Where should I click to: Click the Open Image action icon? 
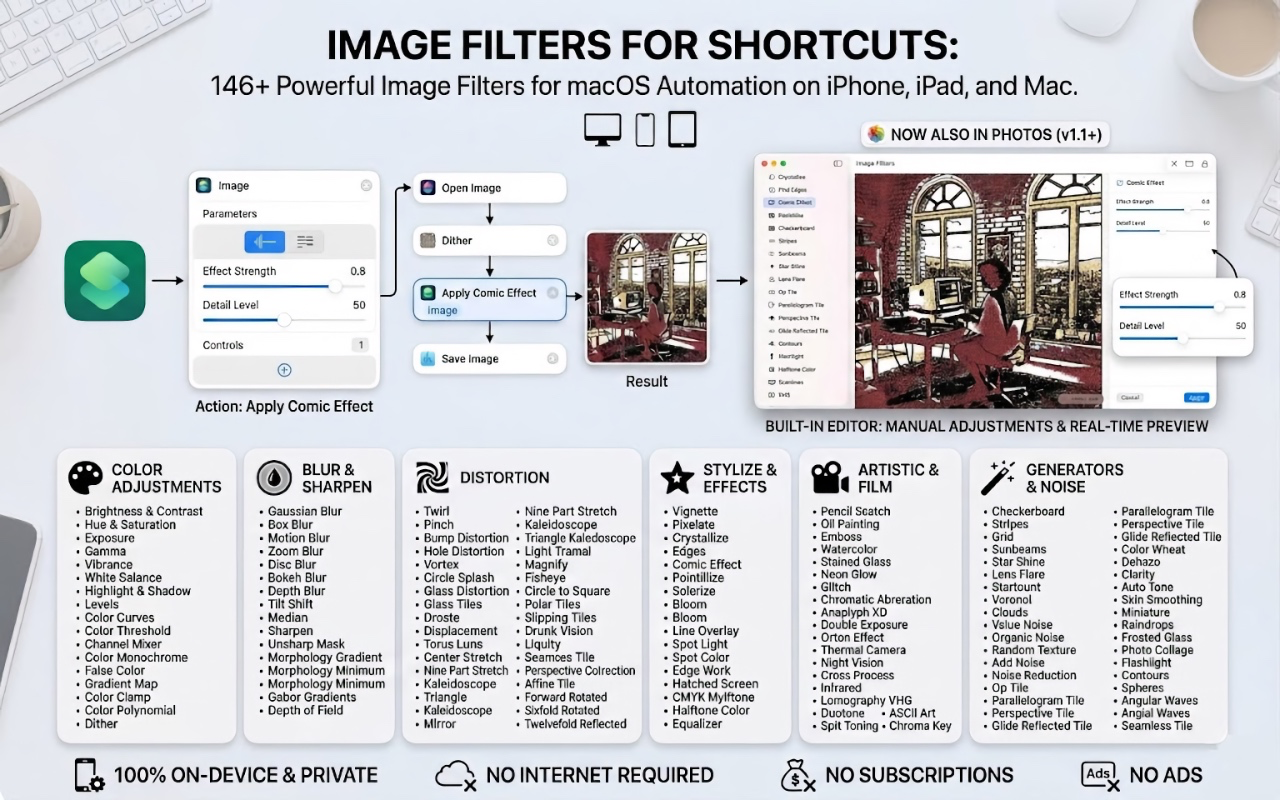point(428,188)
